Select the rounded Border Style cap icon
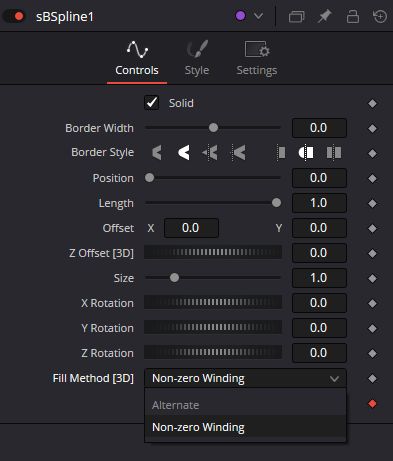393x461 pixels. pyautogui.click(x=306, y=153)
